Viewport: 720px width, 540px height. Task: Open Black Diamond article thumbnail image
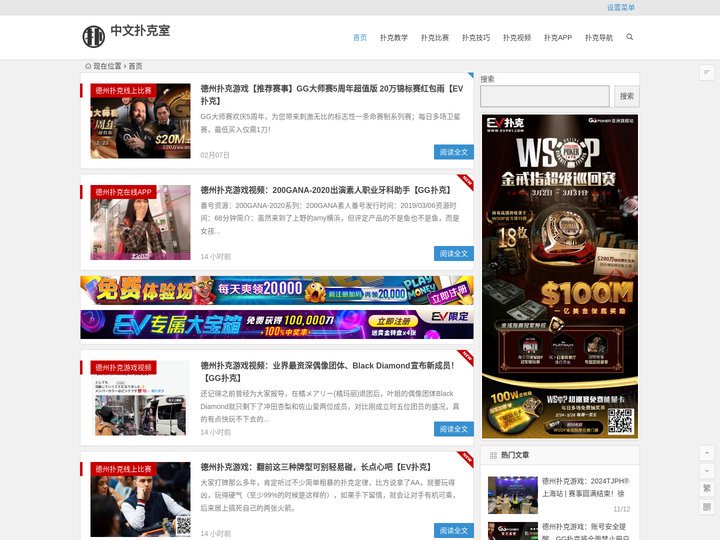click(141, 398)
